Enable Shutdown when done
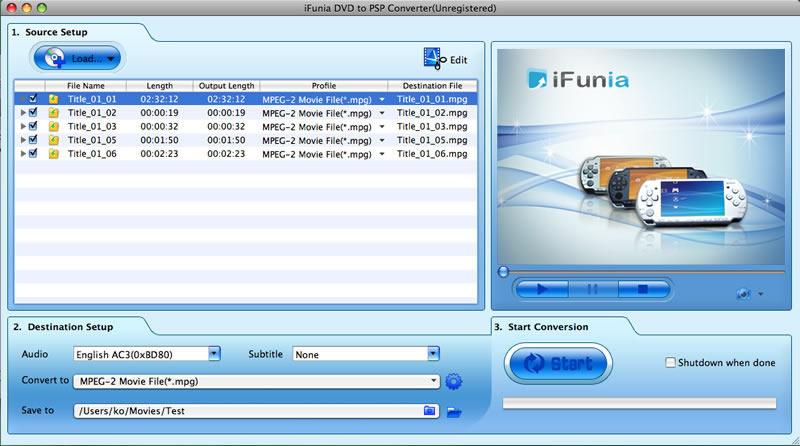This screenshot has width=800, height=446. pos(670,362)
